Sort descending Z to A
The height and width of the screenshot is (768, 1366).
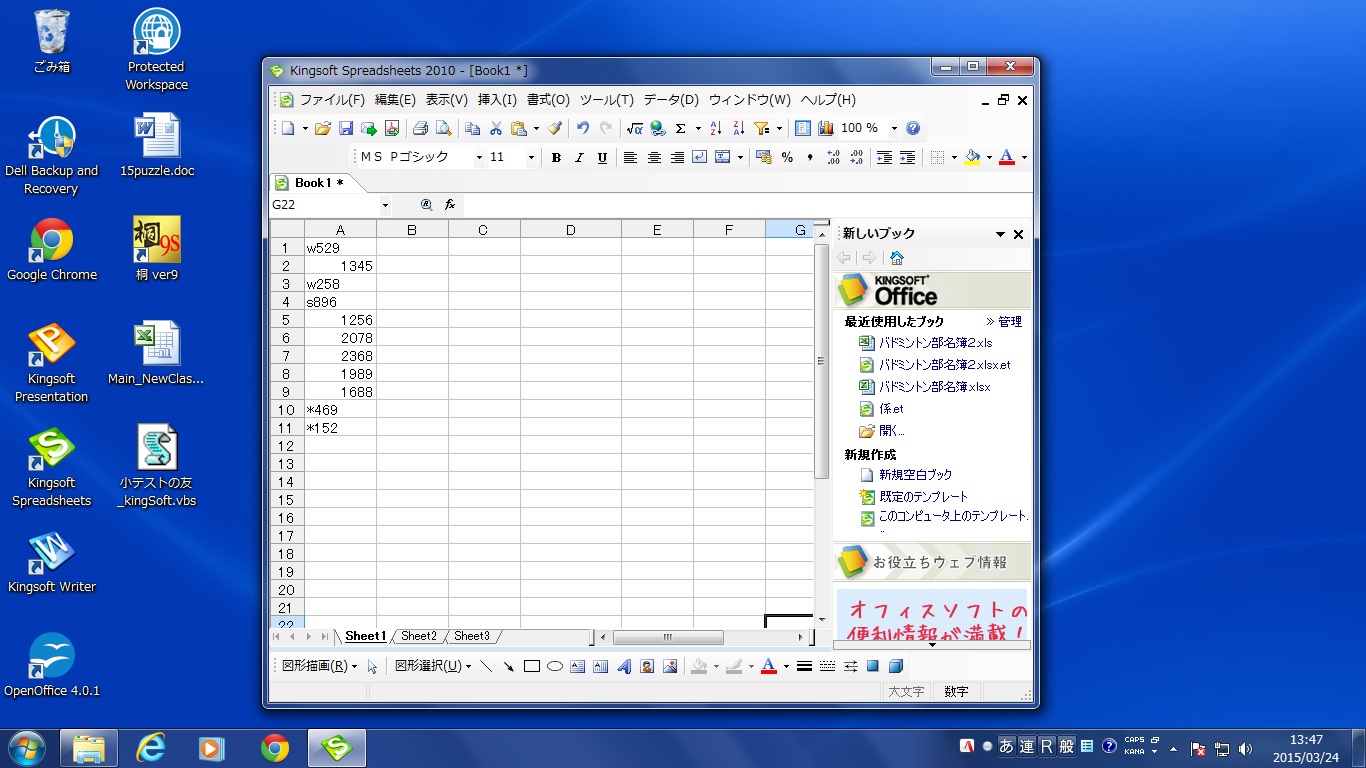[739, 128]
